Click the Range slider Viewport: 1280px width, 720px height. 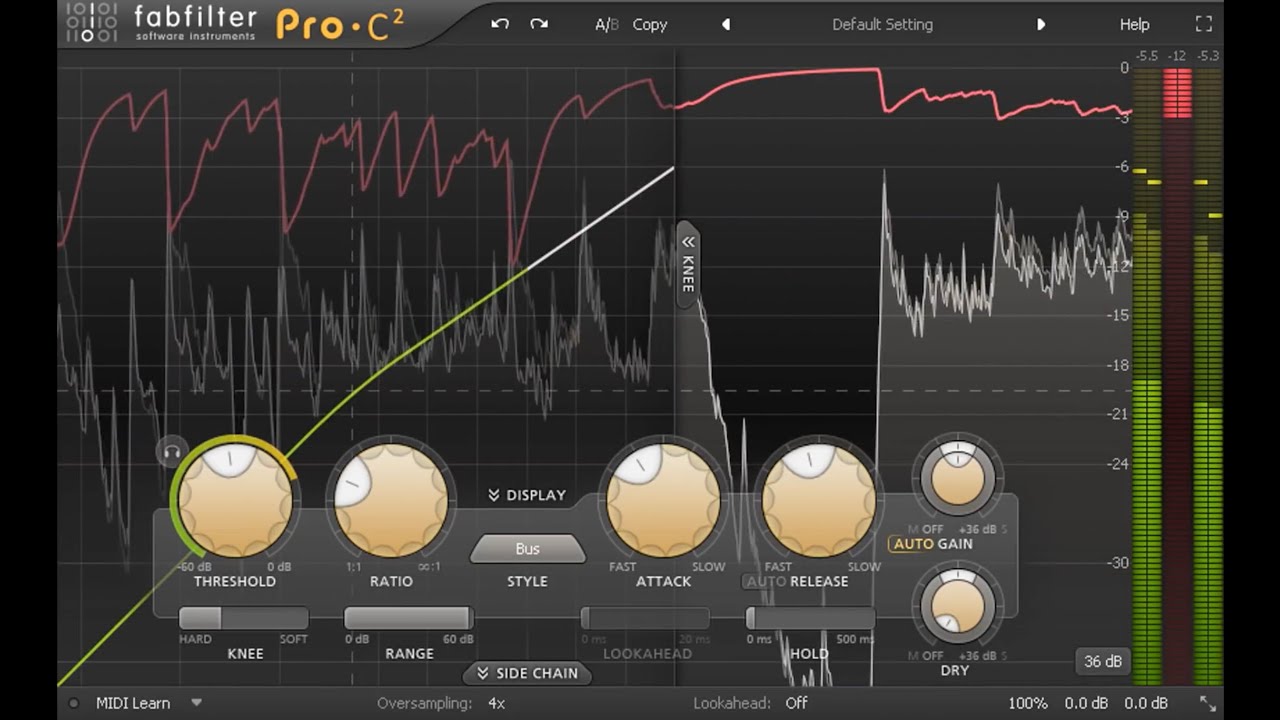[408, 618]
